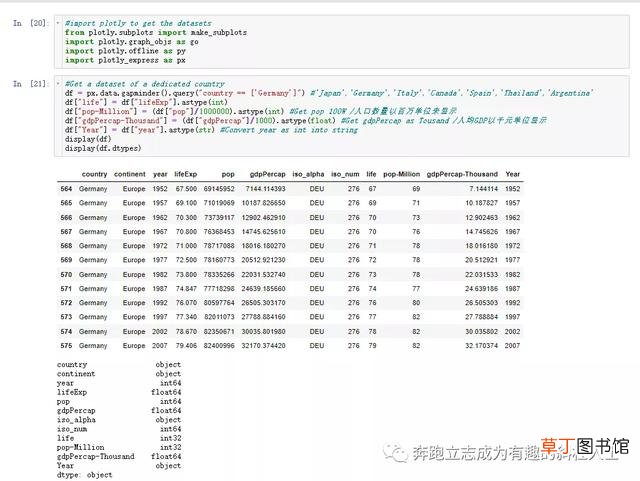The image size is (640, 481).
Task: Click the gdpPercap value 18016.180270
Action: click(x=264, y=246)
